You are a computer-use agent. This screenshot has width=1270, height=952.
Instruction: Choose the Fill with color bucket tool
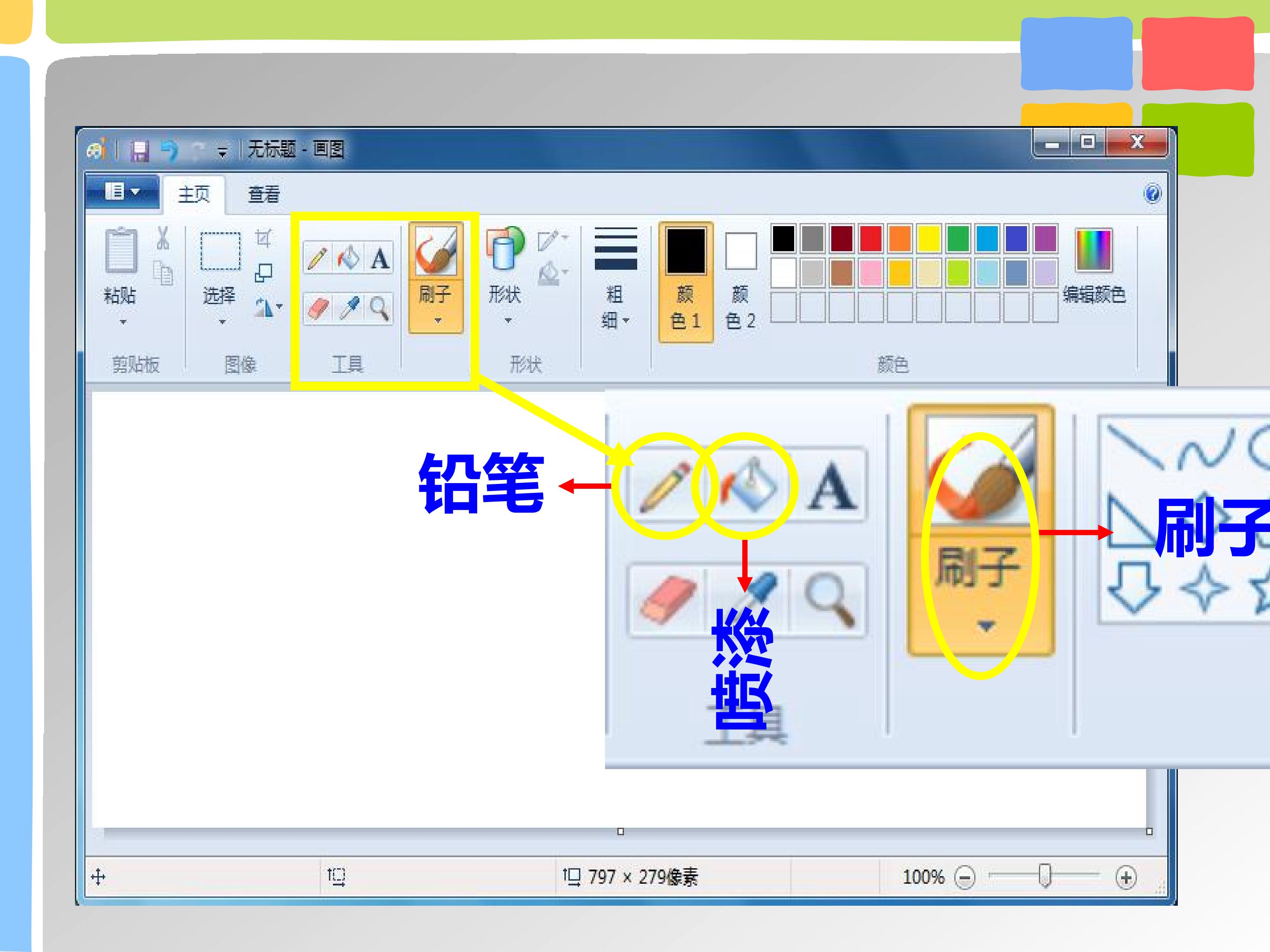[348, 258]
